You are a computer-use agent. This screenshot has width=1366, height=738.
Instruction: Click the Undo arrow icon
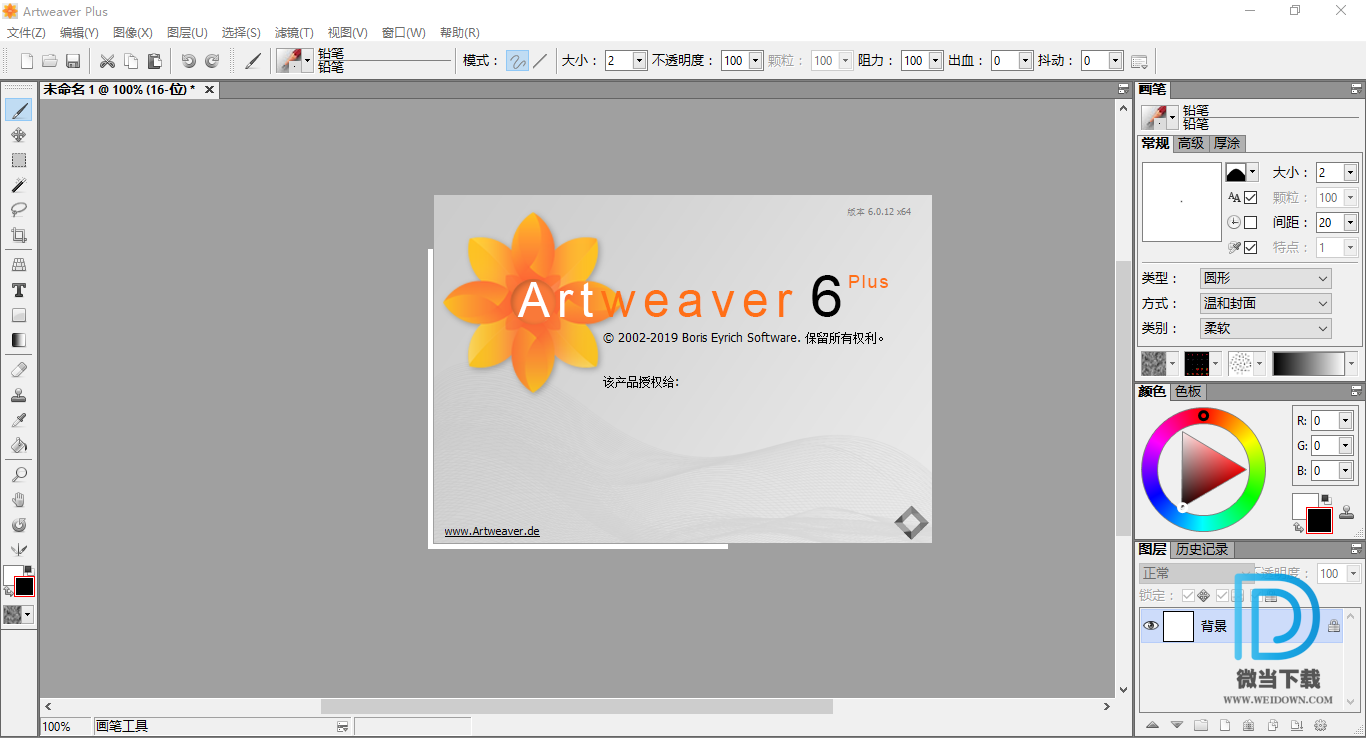[188, 61]
